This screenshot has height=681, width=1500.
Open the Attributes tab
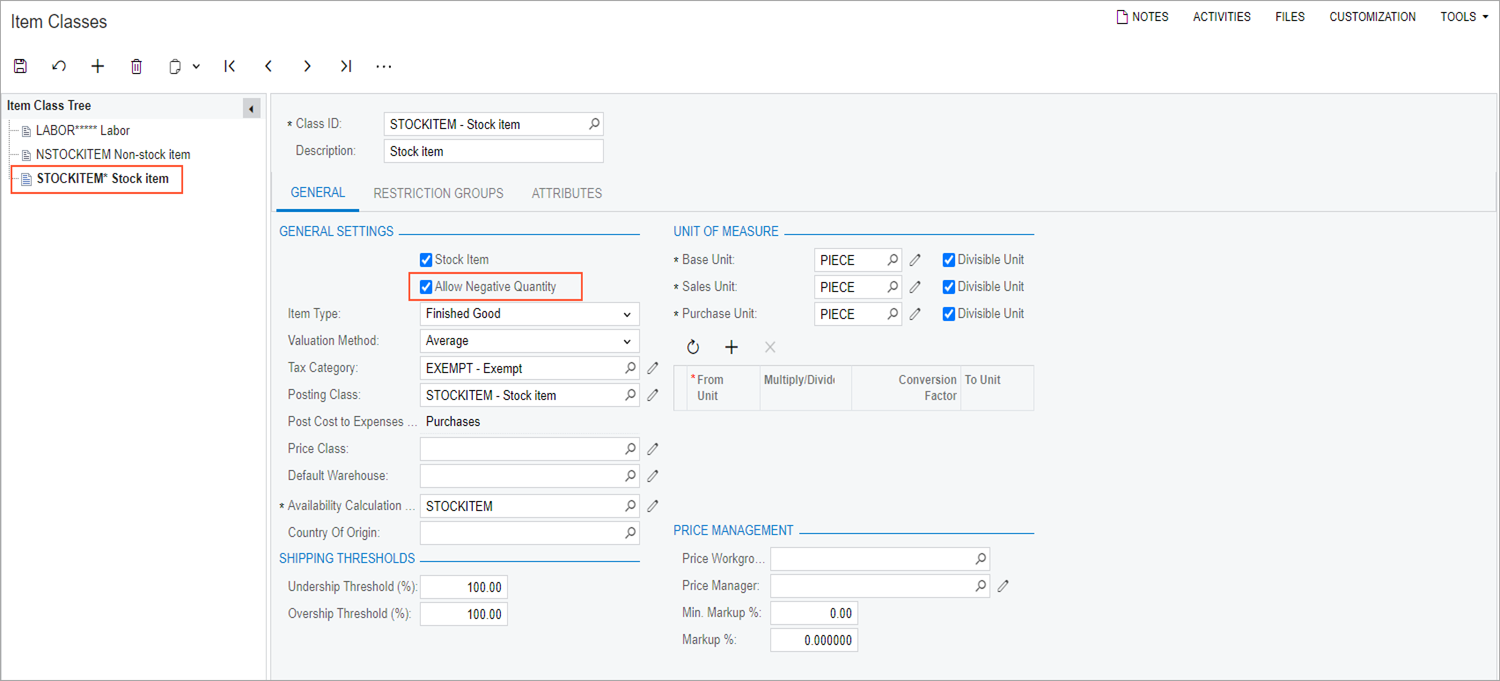click(x=566, y=193)
